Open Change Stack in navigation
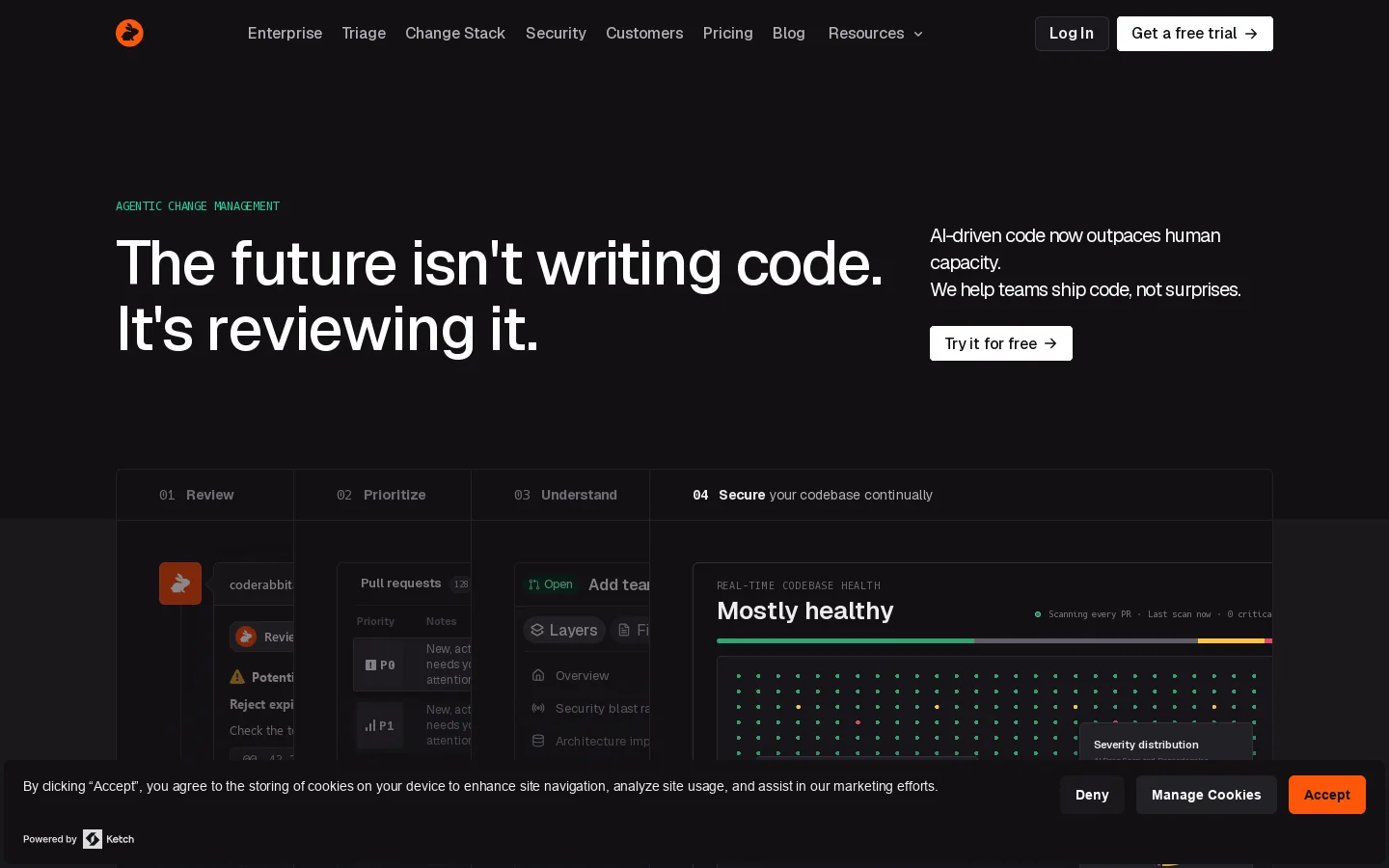 tap(455, 33)
